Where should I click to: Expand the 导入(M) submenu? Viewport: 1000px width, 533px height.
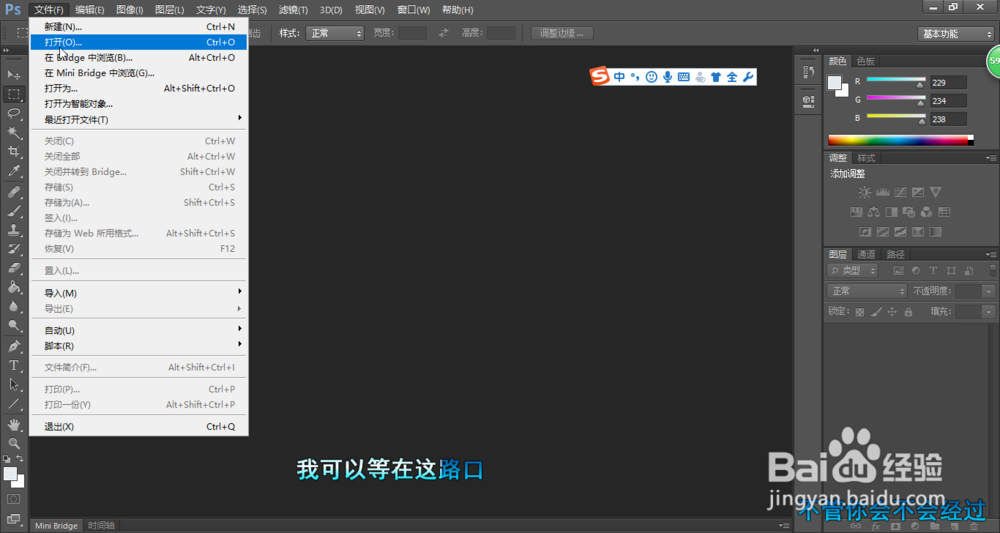(138, 293)
